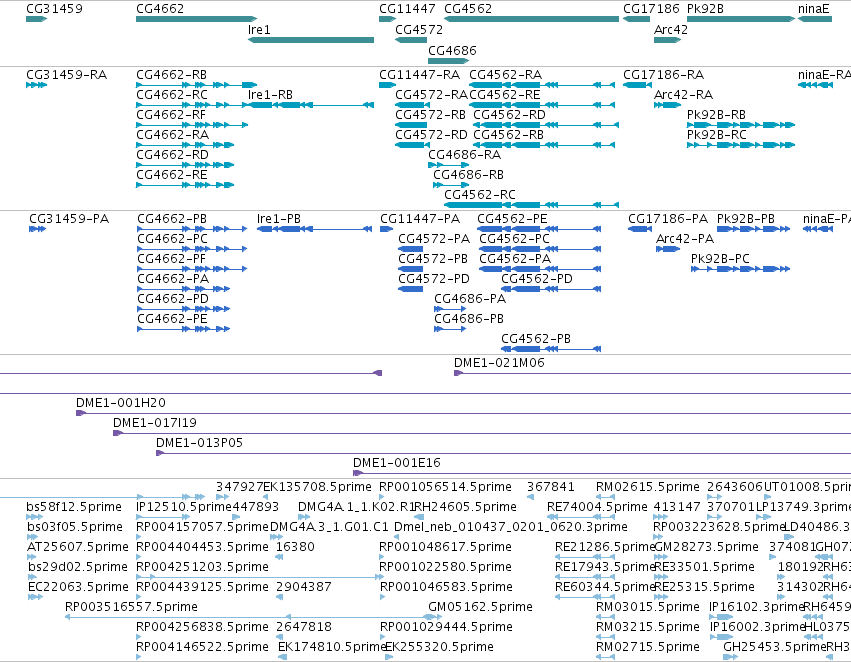Click EST bs58f12.5prime label
The width and height of the screenshot is (851, 662).
tap(74, 507)
